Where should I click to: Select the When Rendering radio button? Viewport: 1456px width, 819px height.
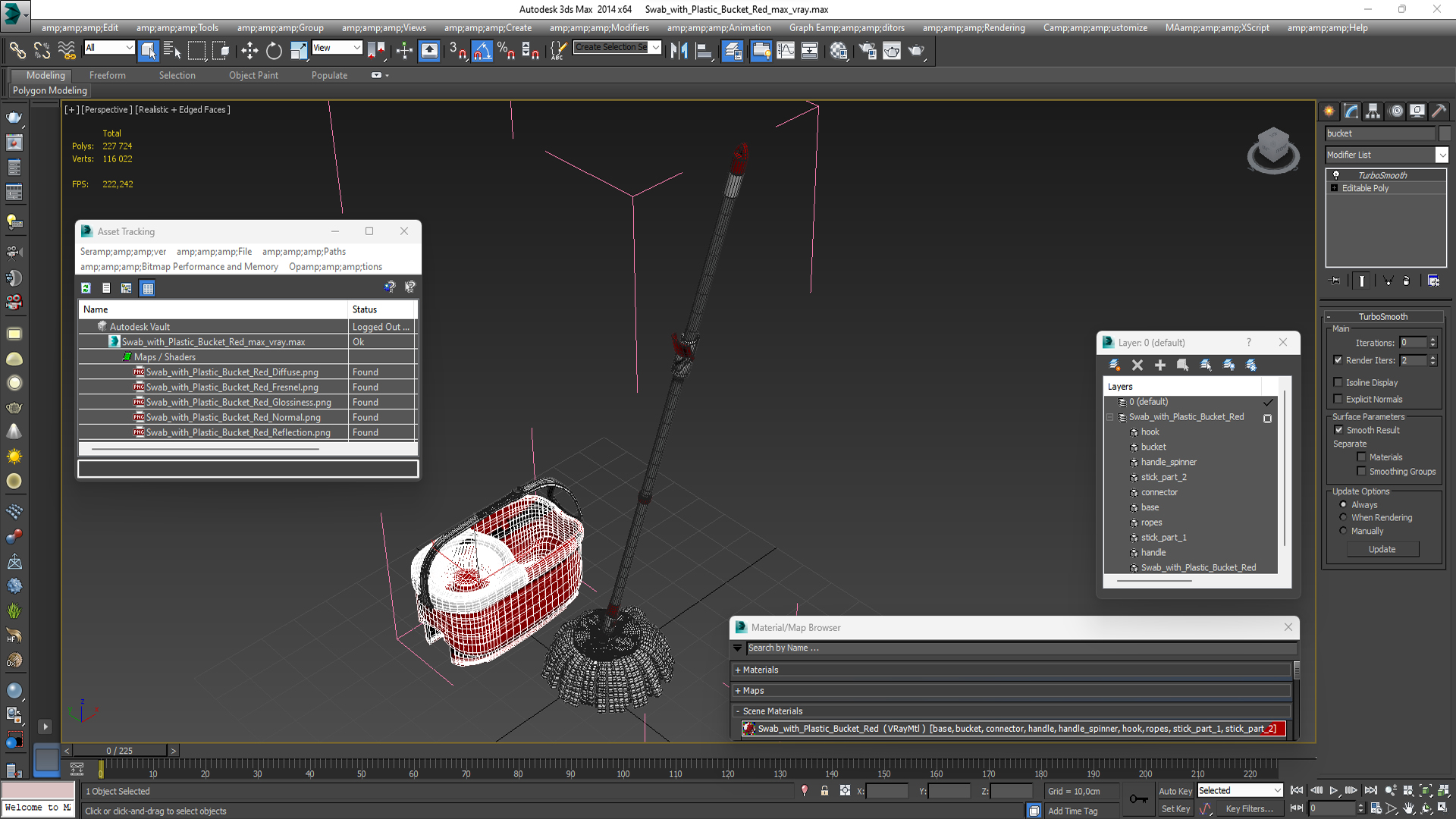coord(1343,517)
